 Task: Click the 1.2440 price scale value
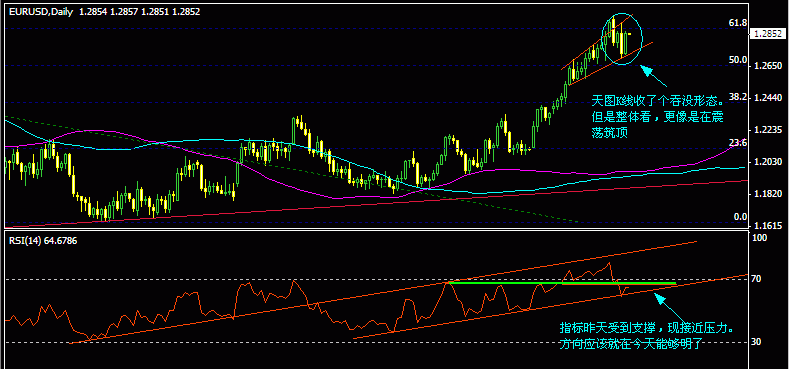click(x=767, y=98)
